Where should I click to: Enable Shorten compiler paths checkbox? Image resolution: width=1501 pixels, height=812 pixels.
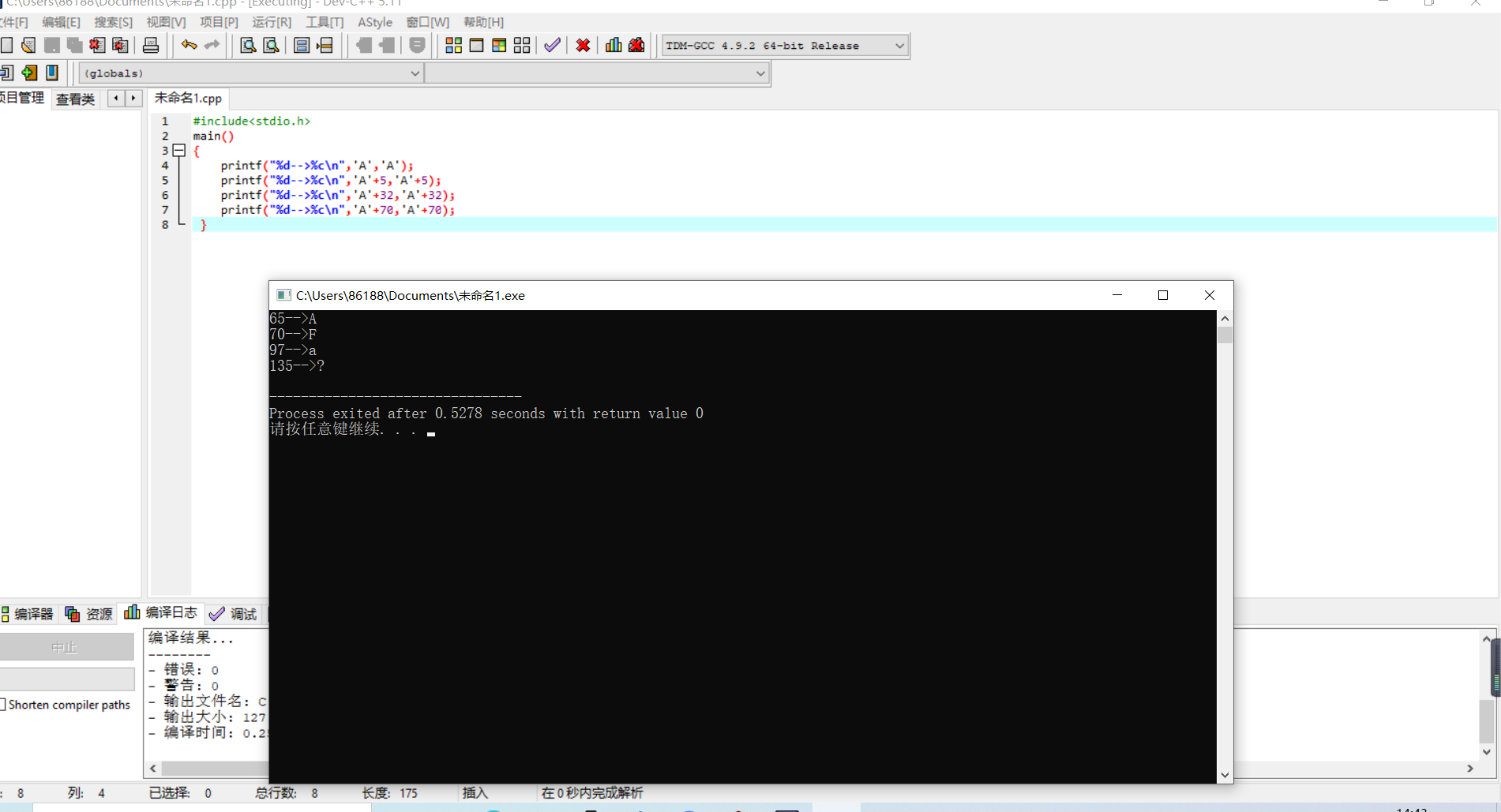3,704
